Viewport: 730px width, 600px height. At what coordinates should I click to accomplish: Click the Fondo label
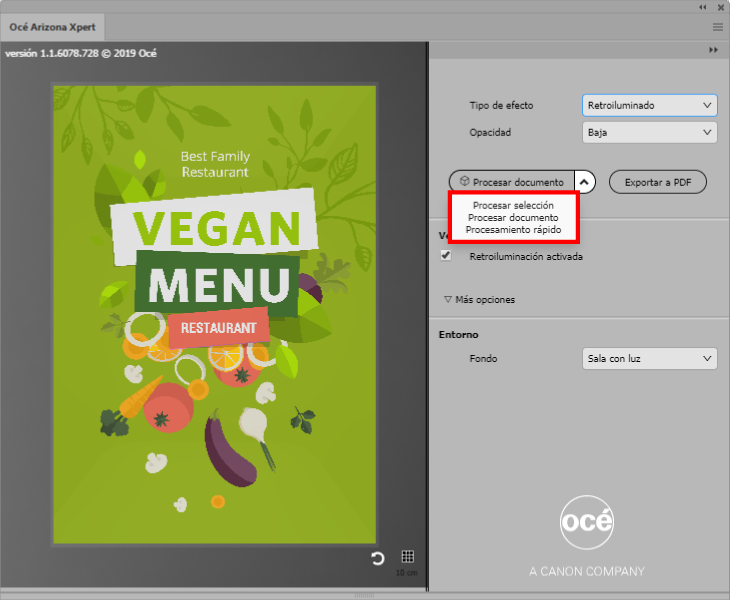click(483, 358)
